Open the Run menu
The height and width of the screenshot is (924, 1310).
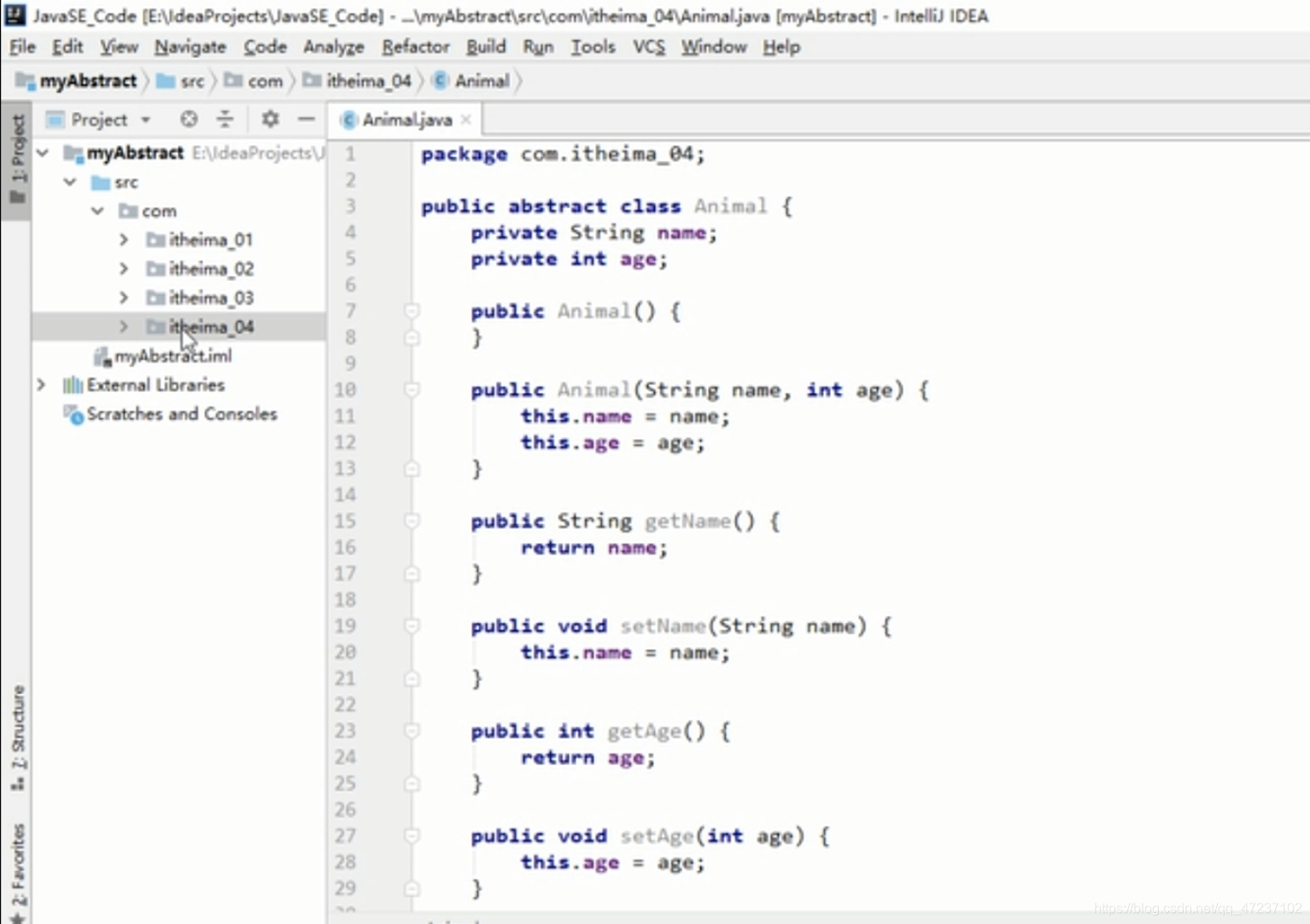click(x=538, y=47)
